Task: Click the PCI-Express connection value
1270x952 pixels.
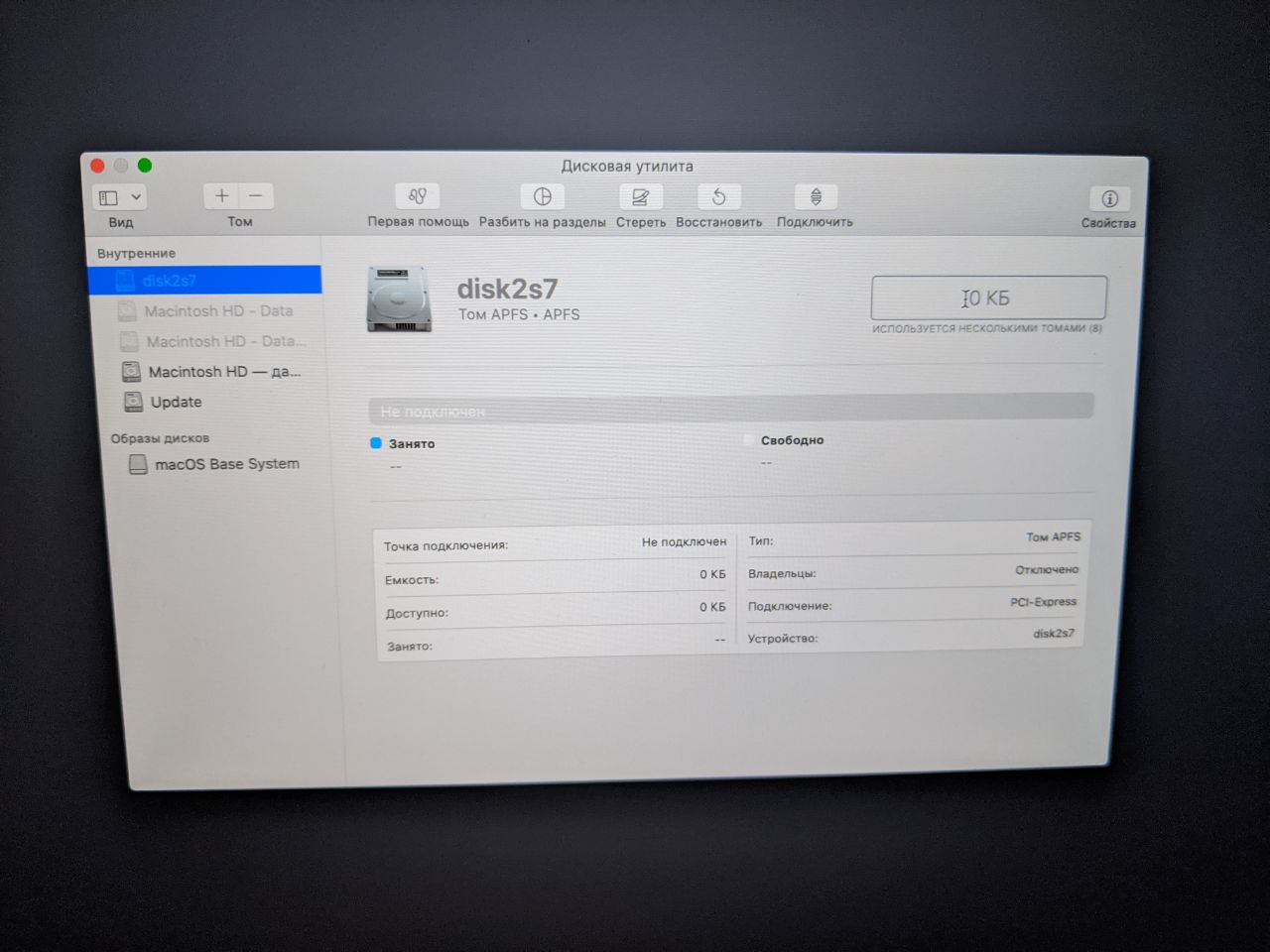Action: pos(1043,602)
